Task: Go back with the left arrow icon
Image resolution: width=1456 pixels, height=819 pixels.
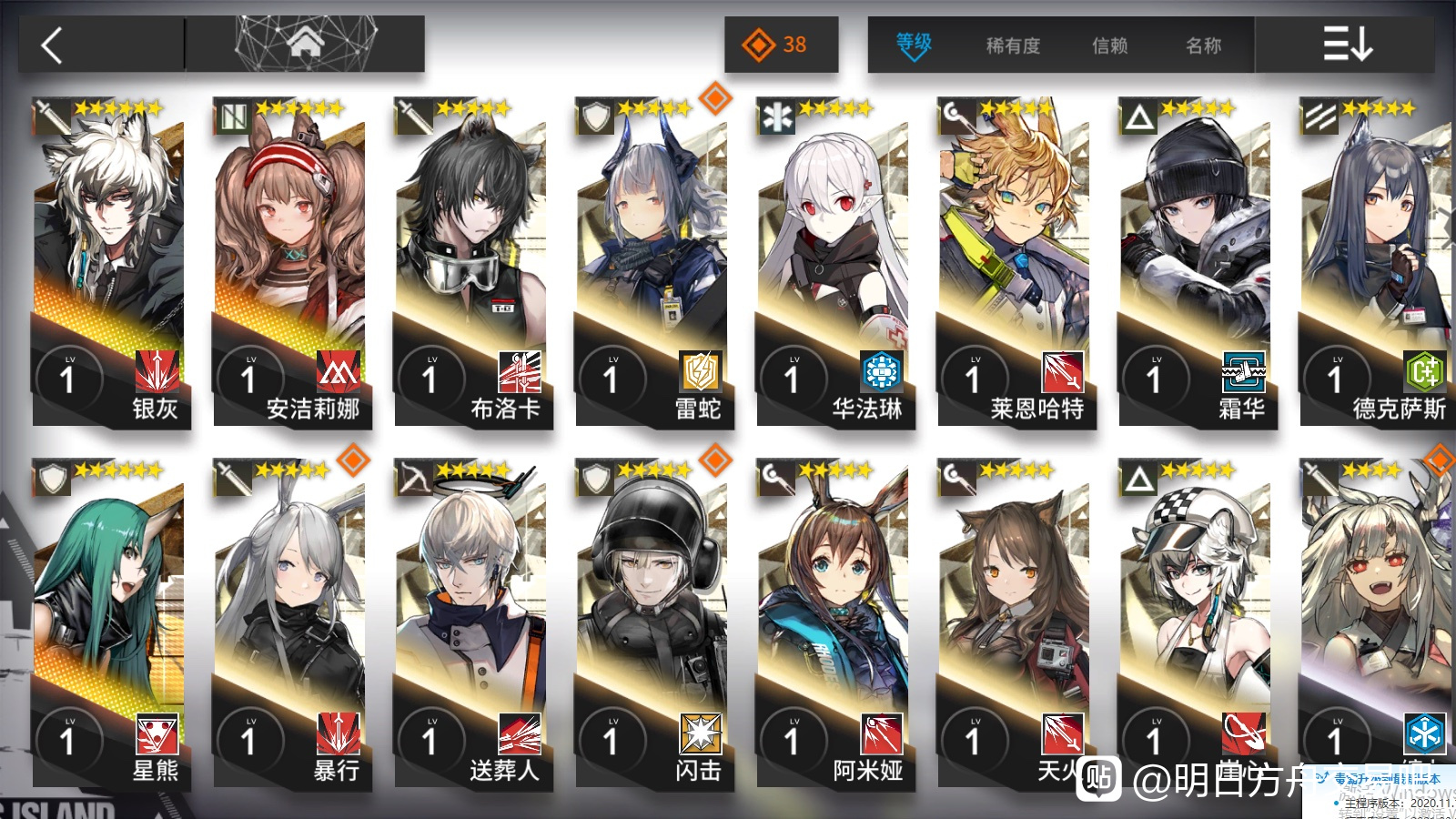Action: 52,45
